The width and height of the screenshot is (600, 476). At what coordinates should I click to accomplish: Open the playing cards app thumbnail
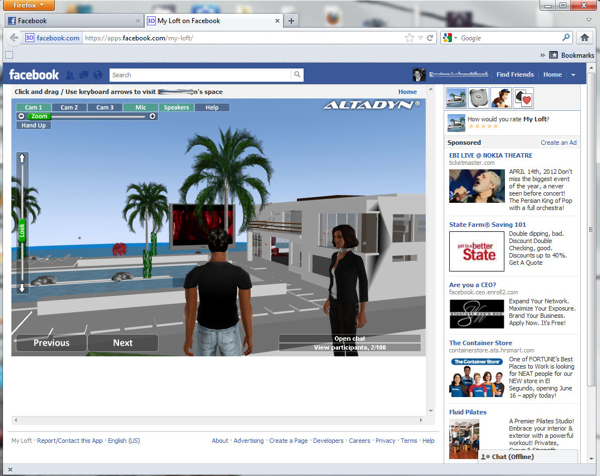(x=523, y=98)
